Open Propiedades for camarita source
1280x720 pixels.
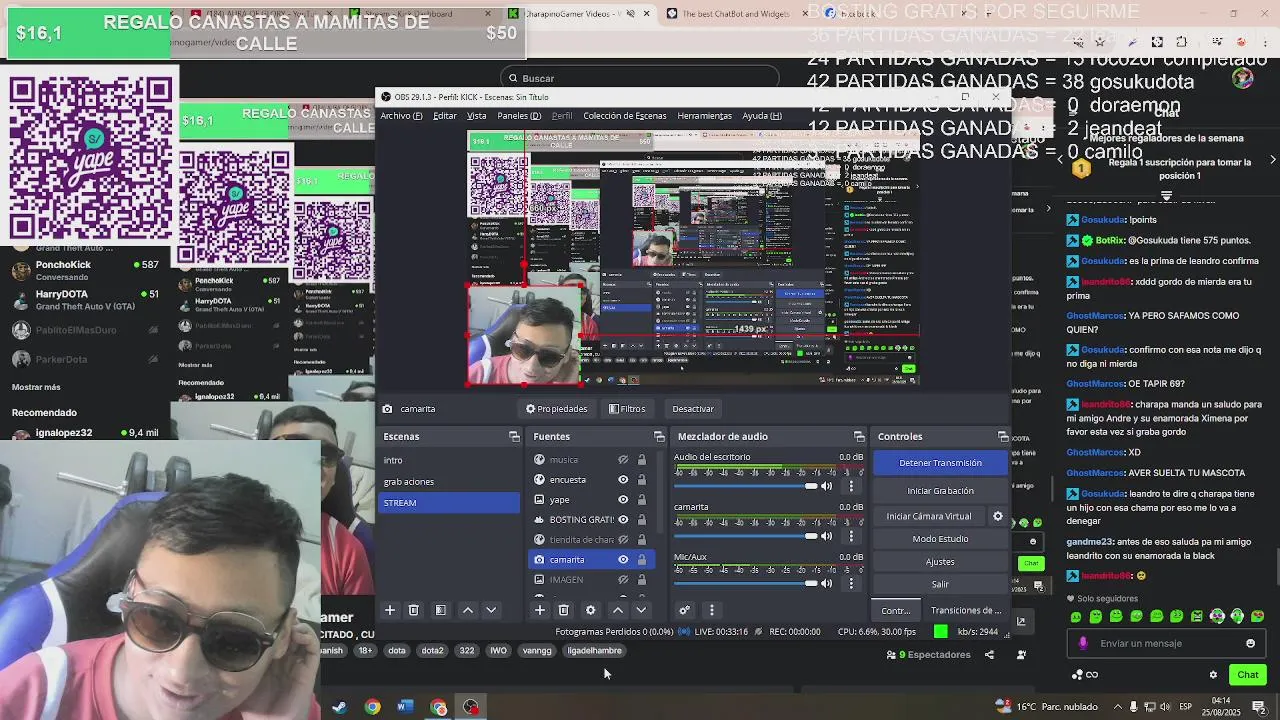tap(557, 409)
